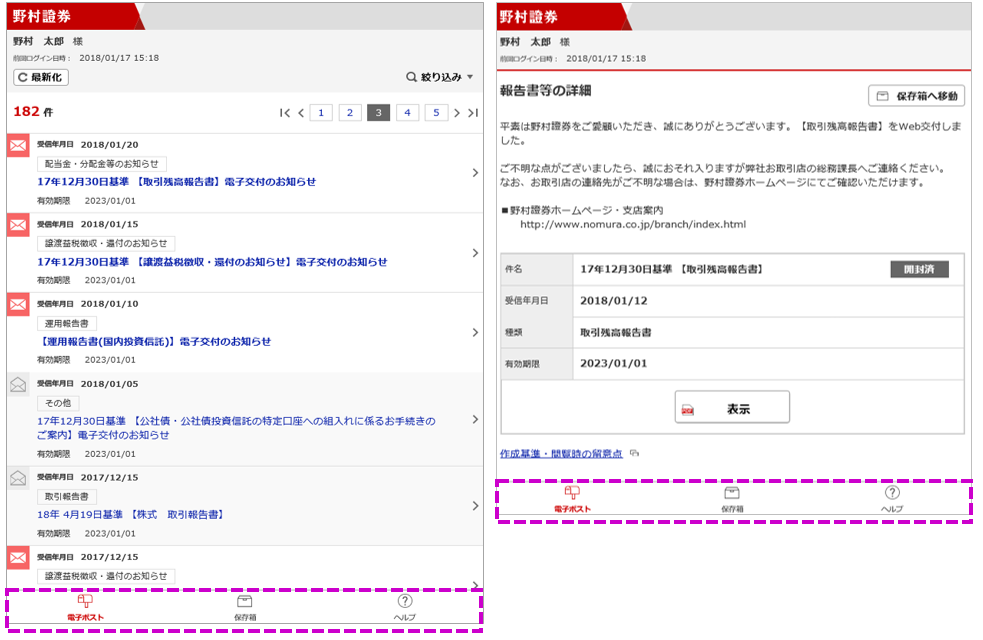Open 公社債・公社債投資信託 特定口座 notice link
Viewport: 983px width, 640px height.
tap(236, 428)
